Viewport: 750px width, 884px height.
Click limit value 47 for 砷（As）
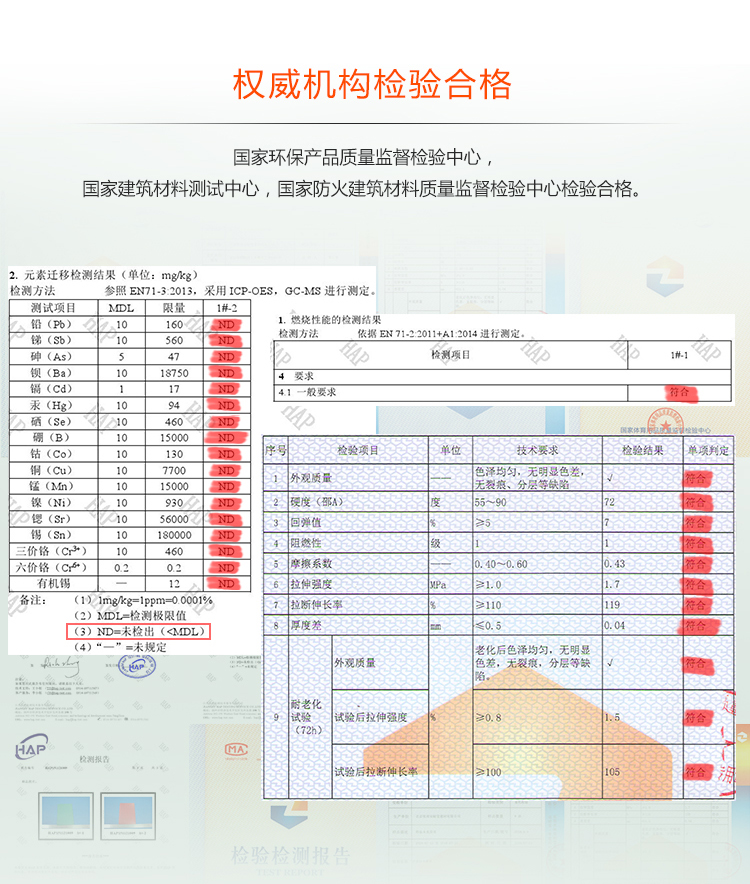(x=174, y=357)
